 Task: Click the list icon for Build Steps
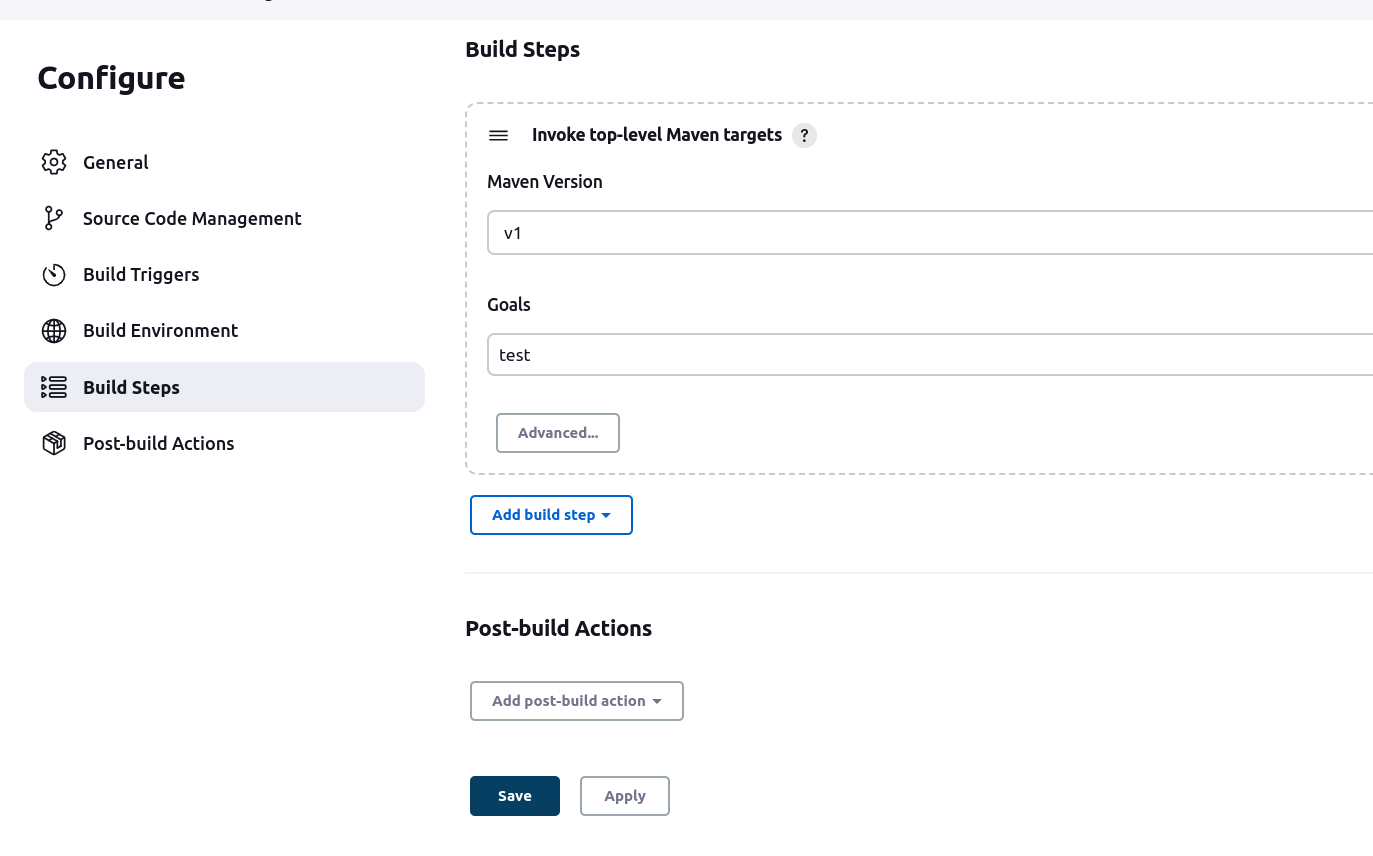pyautogui.click(x=54, y=387)
